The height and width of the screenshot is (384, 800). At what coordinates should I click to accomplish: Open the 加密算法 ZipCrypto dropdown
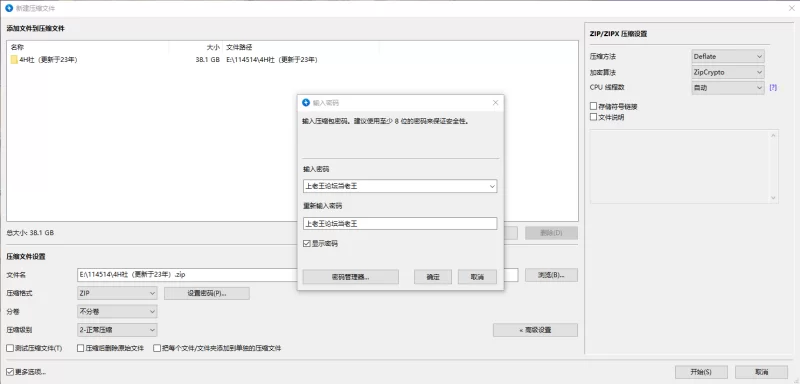[728, 72]
